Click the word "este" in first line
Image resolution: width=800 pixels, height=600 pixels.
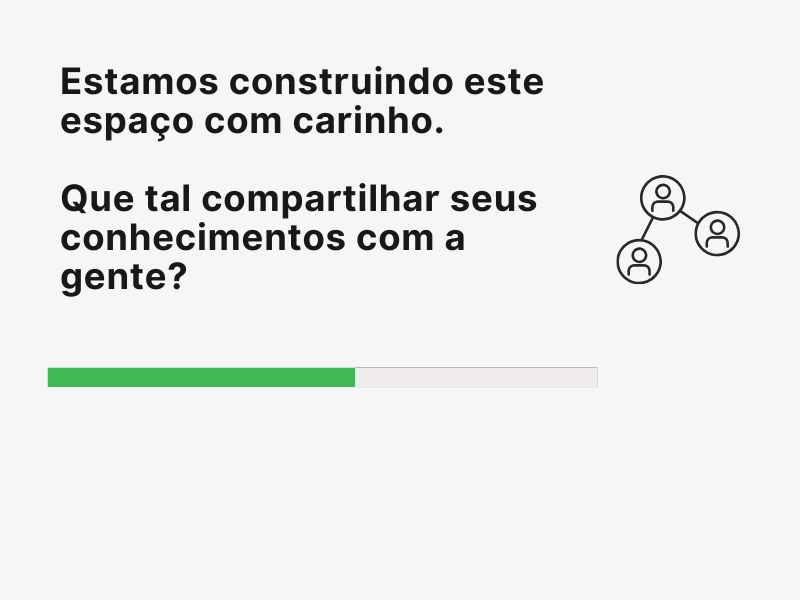504,83
